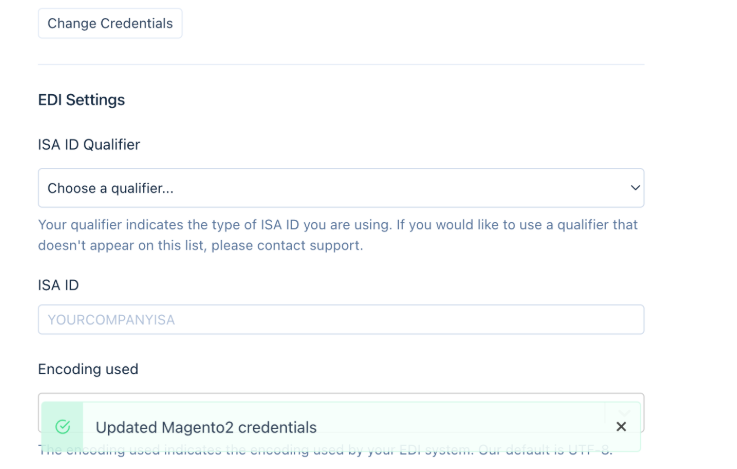Screen dimensions: 737x469
Task: Click the Change Credentials button
Action: pos(110,23)
